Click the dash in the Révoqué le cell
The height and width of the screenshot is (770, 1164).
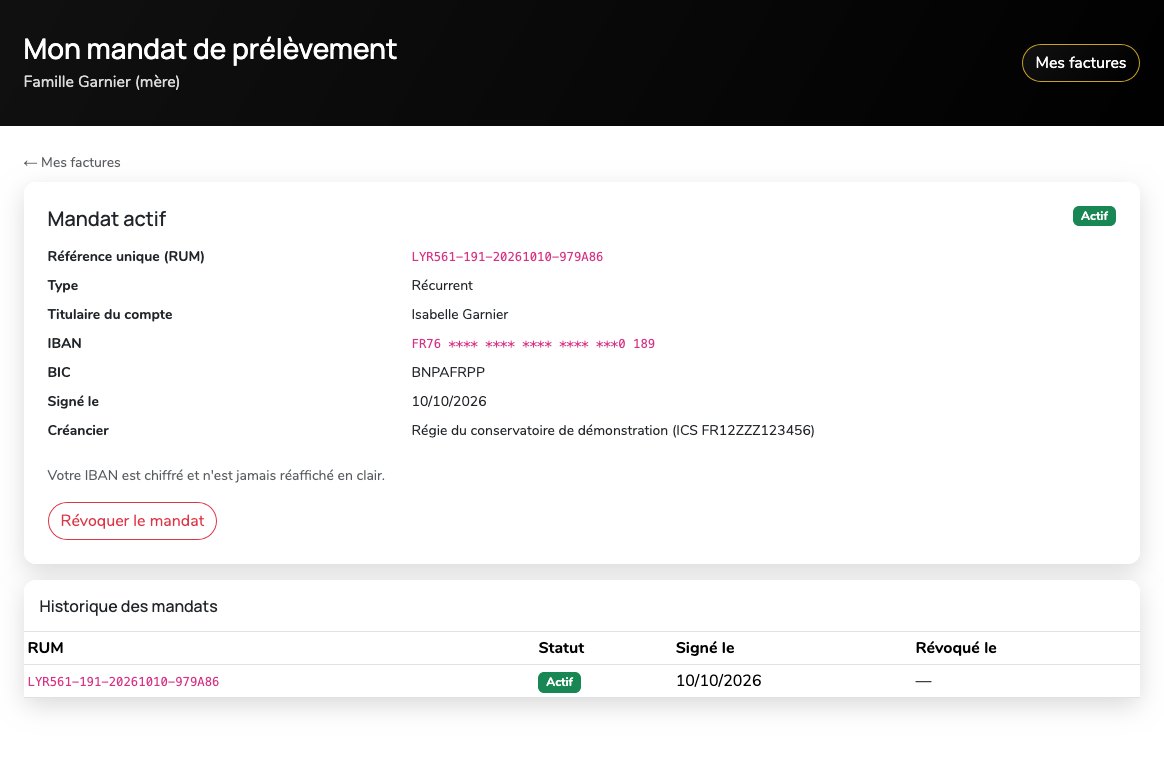point(923,681)
